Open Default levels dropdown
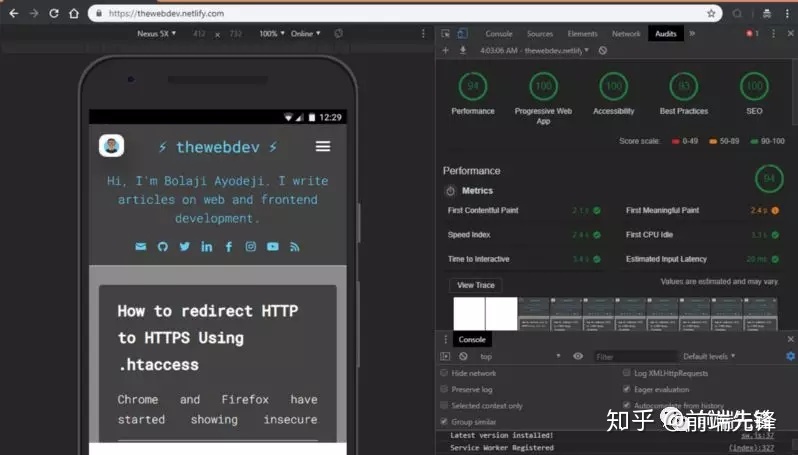 tap(709, 356)
